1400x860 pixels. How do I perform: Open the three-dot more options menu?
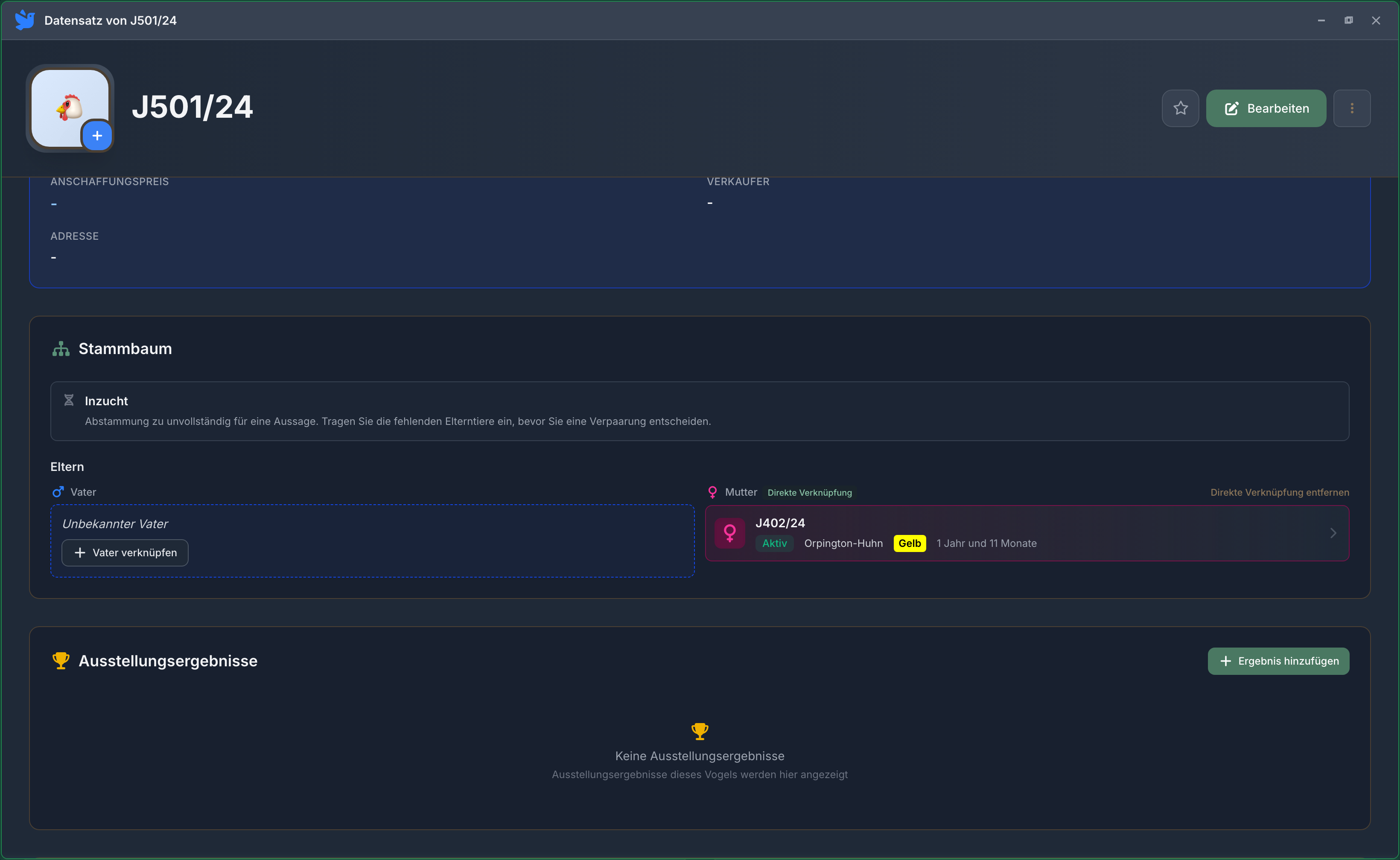[x=1352, y=108]
